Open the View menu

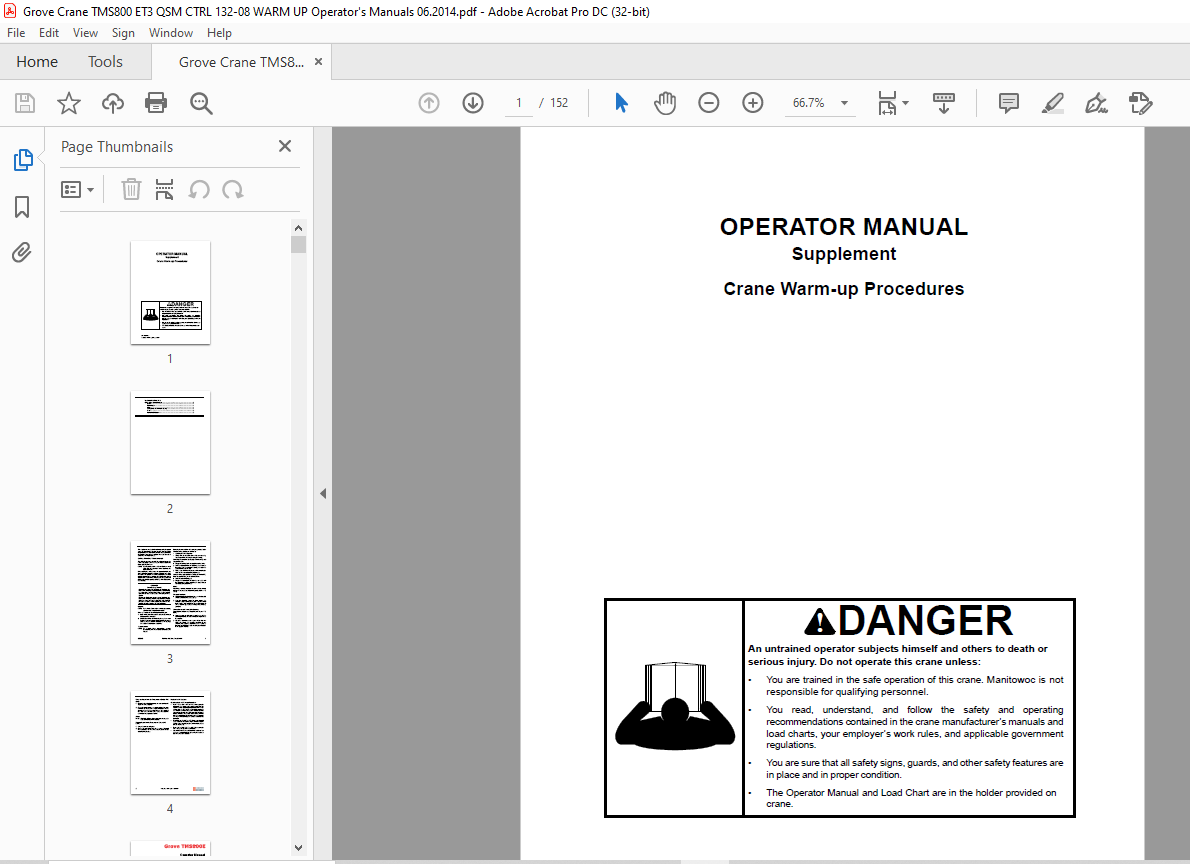pyautogui.click(x=85, y=33)
